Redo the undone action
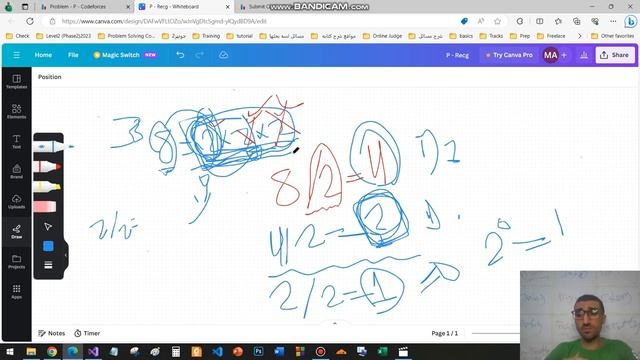This screenshot has height=360, width=640. click(200, 55)
